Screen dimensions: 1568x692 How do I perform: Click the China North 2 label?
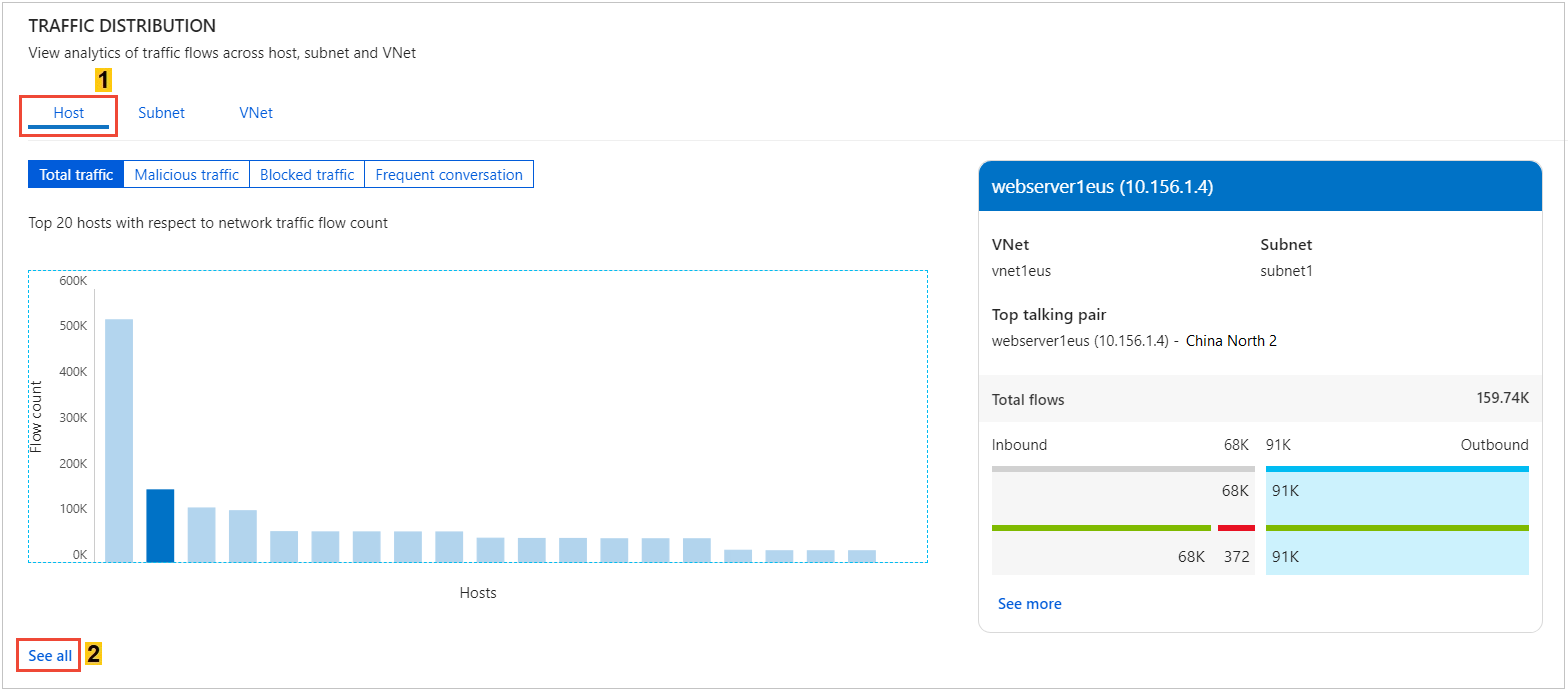[1231, 341]
